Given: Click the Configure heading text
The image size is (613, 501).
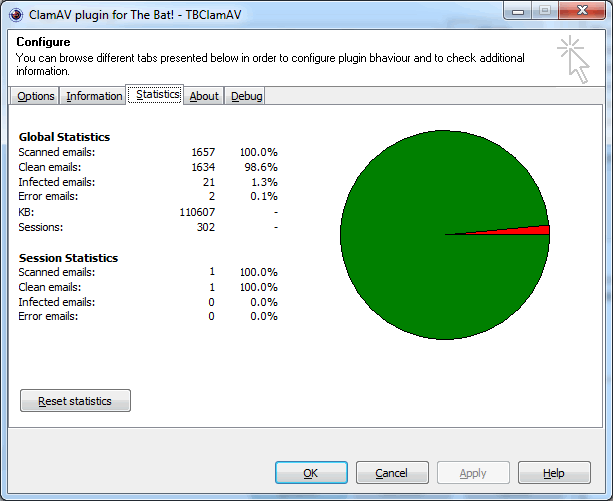Looking at the screenshot, I should [x=43, y=42].
